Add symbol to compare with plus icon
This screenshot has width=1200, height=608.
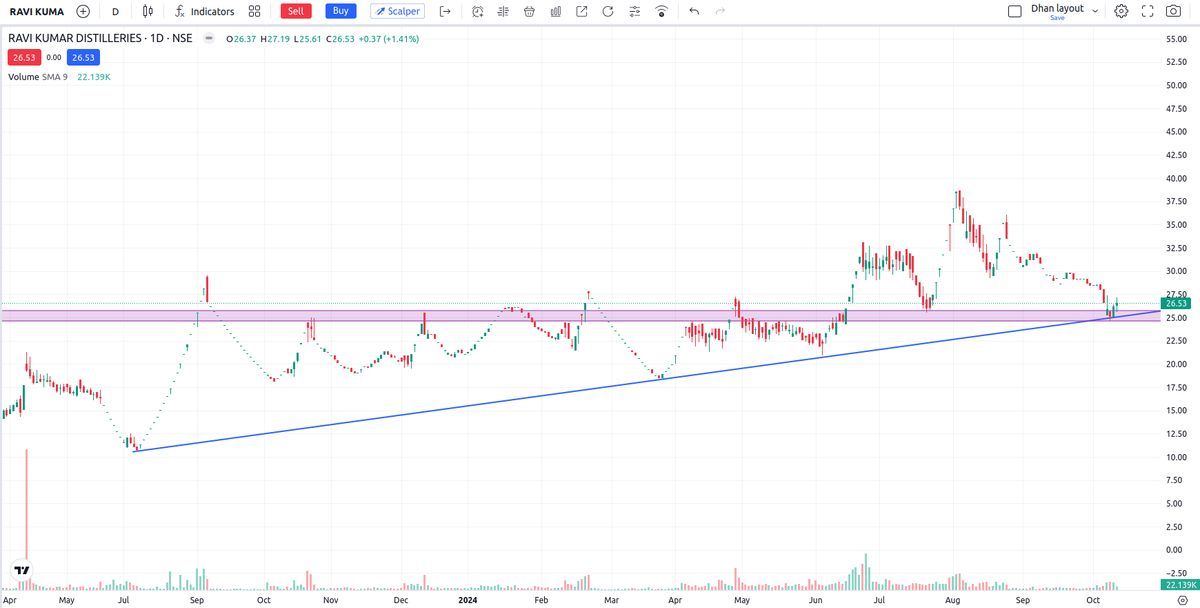point(83,11)
